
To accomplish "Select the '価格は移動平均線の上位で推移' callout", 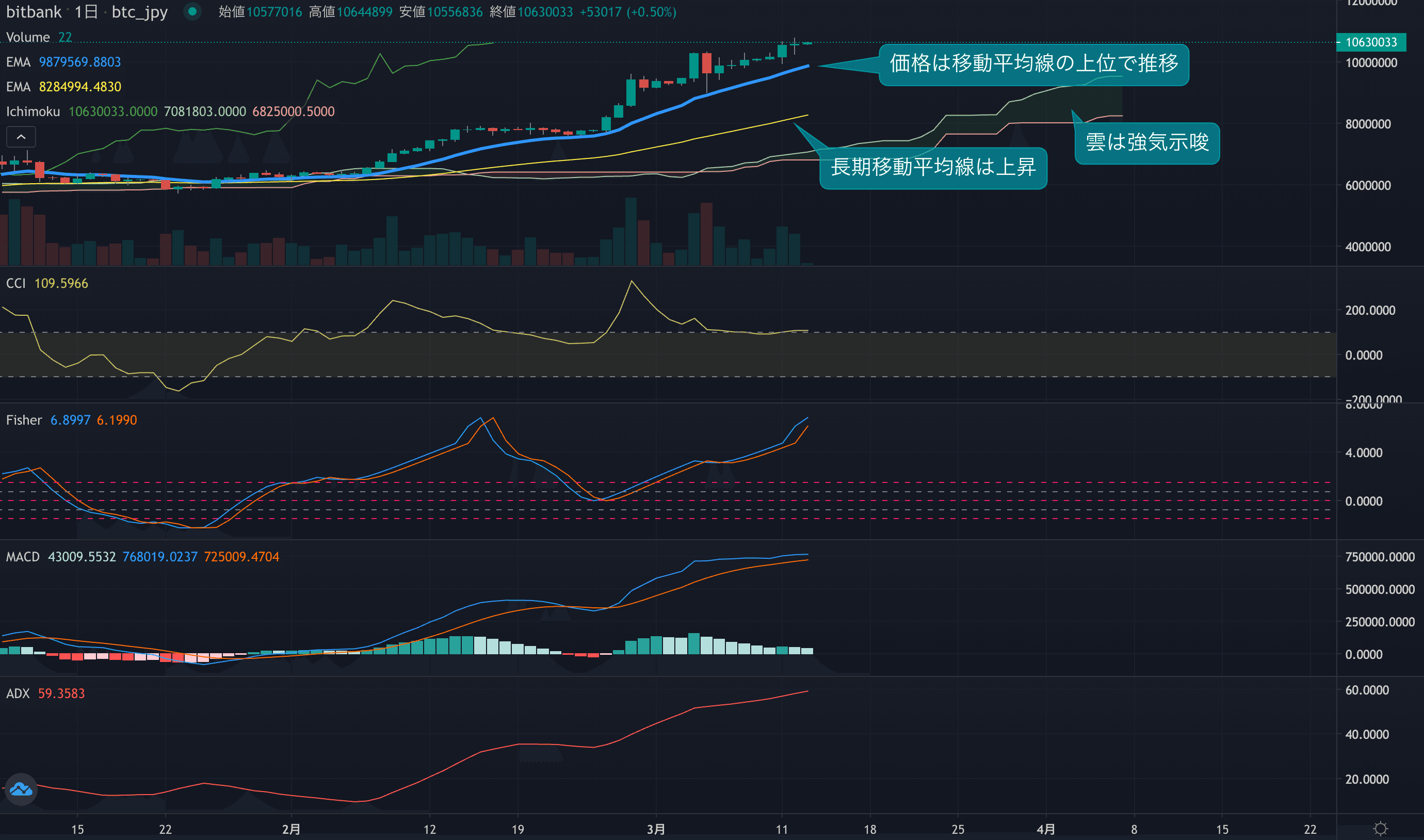I will (x=1033, y=64).
